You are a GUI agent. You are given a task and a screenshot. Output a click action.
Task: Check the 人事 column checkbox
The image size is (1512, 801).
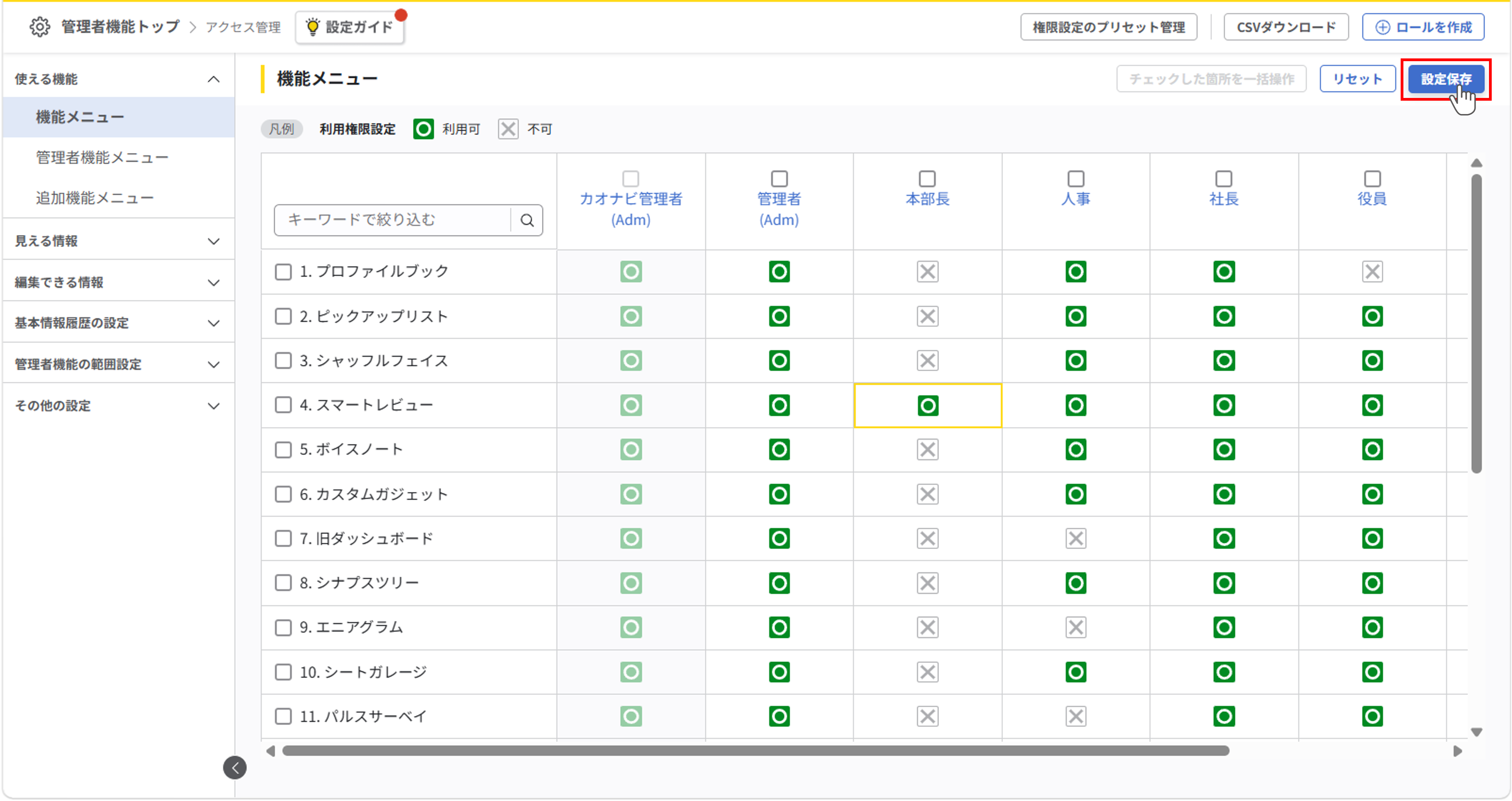pos(1076,178)
